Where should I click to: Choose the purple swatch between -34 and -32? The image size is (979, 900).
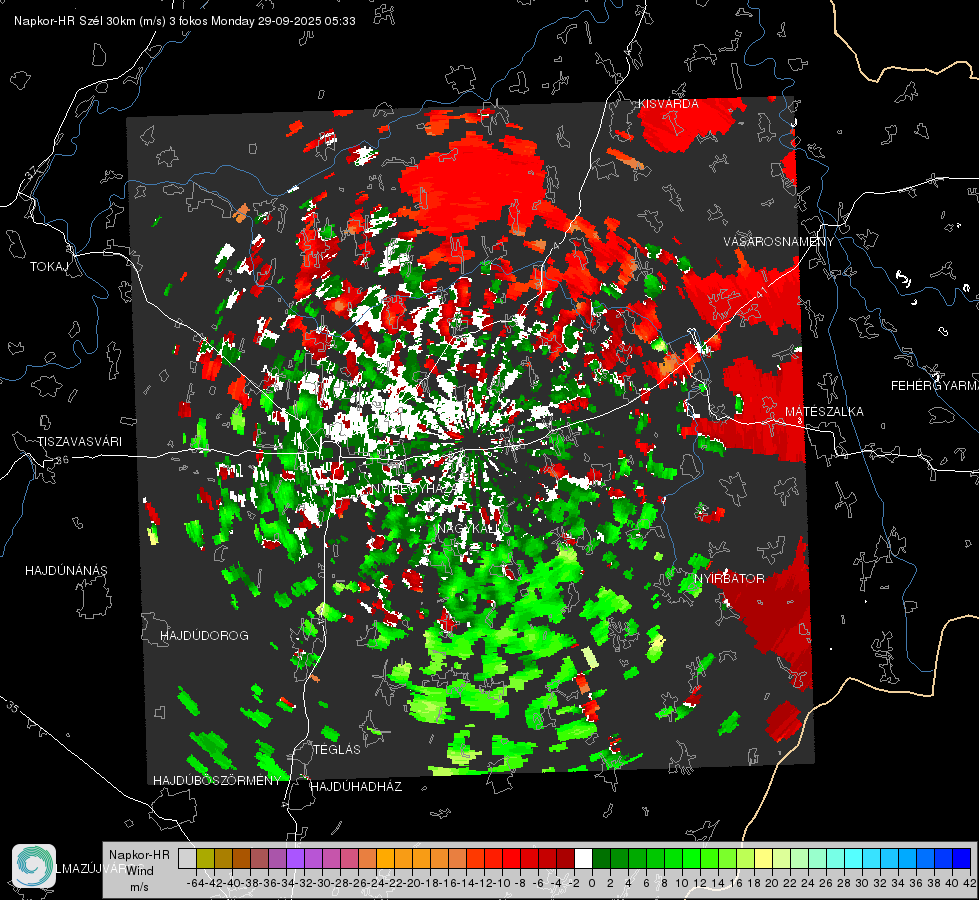tap(295, 859)
